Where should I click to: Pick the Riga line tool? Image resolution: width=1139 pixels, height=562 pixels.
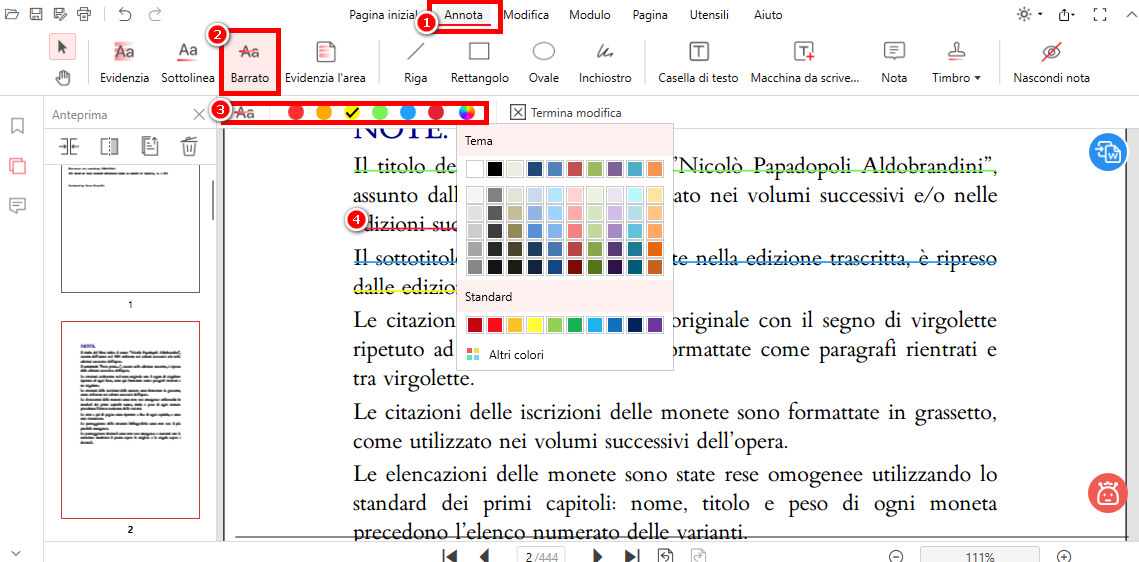tap(416, 61)
